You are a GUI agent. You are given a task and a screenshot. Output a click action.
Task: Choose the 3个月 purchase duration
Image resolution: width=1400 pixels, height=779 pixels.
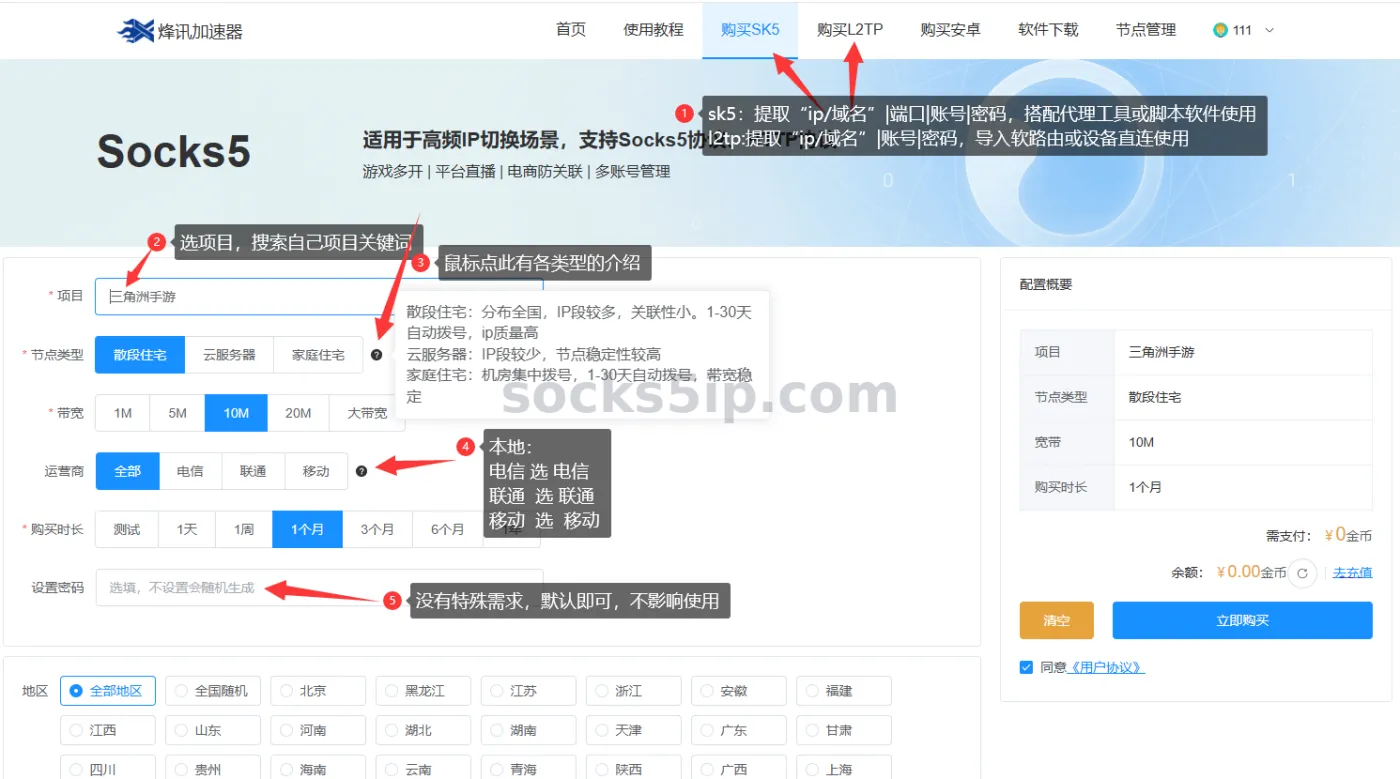pyautogui.click(x=377, y=529)
